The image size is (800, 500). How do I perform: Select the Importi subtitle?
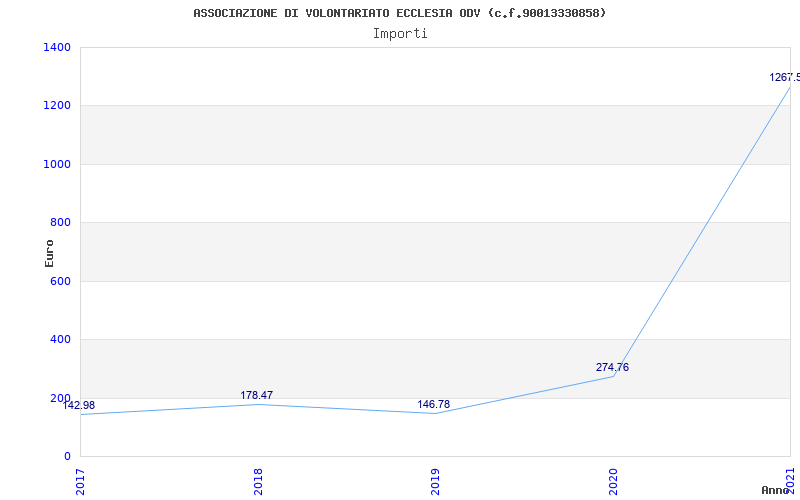point(400,34)
